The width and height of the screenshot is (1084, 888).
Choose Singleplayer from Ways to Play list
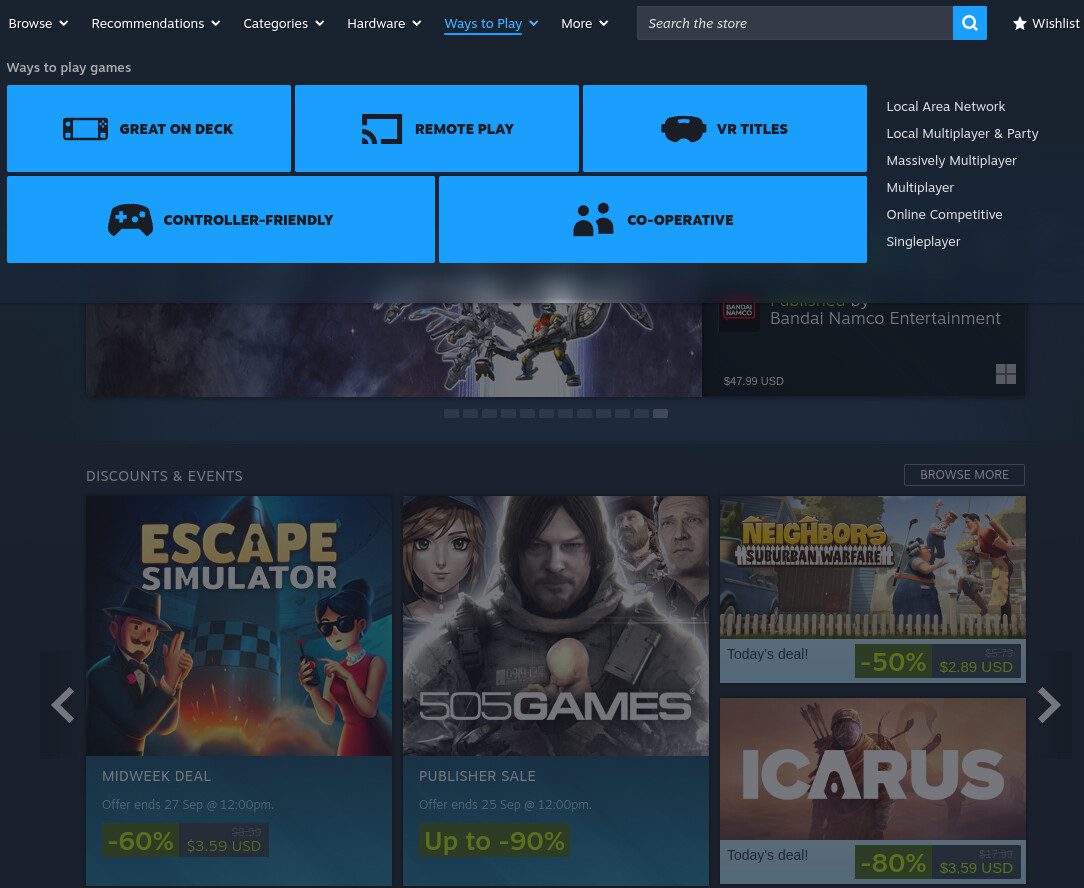[923, 241]
